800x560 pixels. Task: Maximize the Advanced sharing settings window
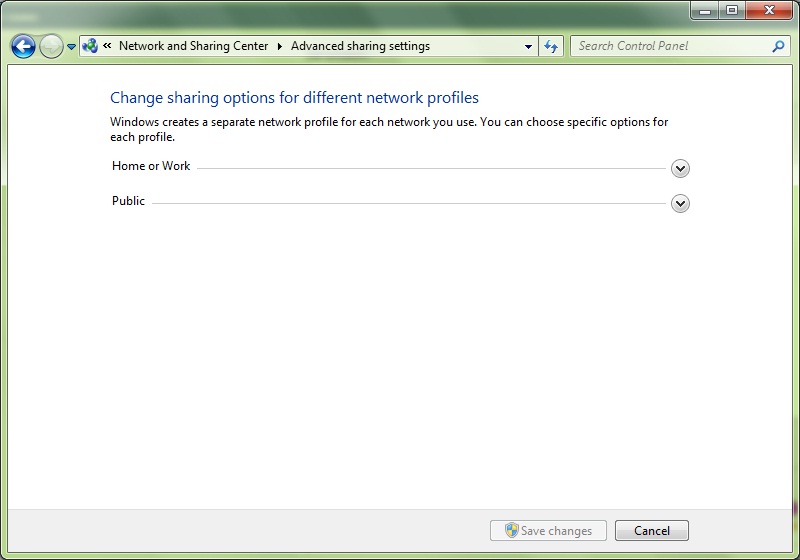[732, 10]
